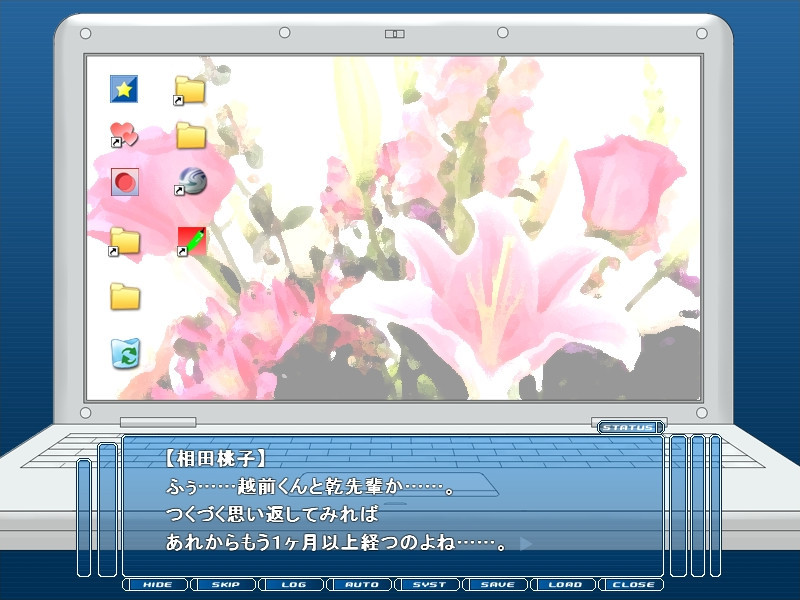Image resolution: width=800 pixels, height=600 pixels.
Task: Open the pink hearts shortcut icon
Action: point(124,135)
